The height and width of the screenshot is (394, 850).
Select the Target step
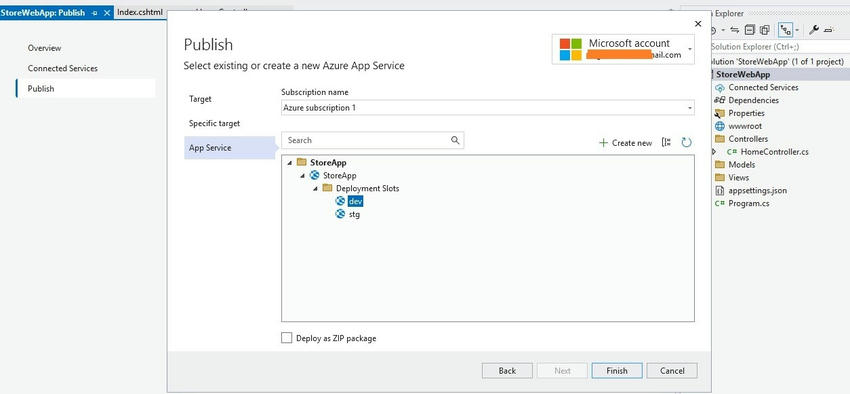(200, 99)
